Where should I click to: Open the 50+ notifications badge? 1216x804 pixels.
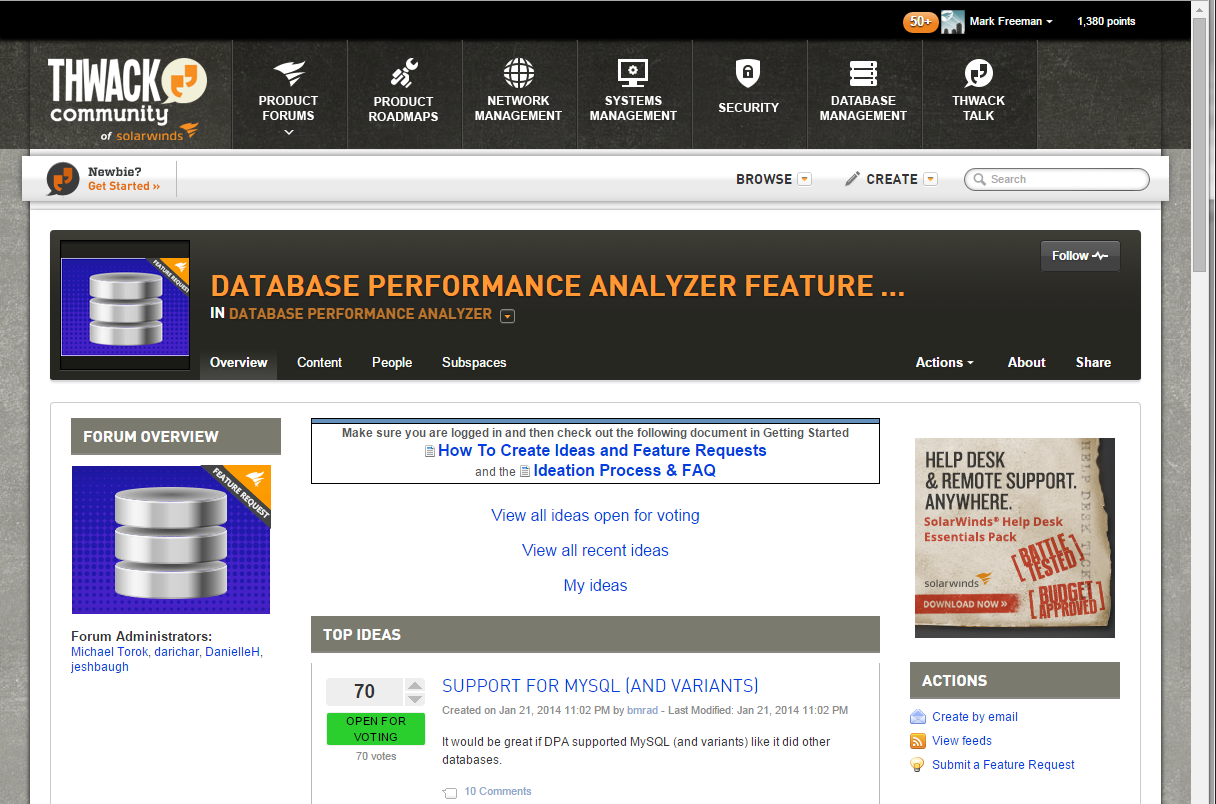pos(920,21)
